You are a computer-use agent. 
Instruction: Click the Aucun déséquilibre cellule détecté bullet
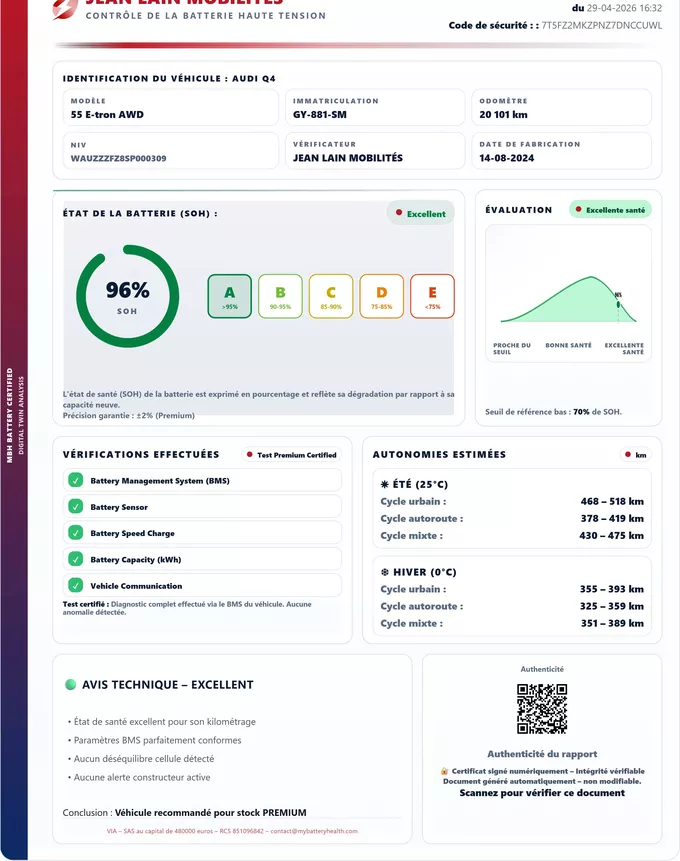(x=141, y=759)
